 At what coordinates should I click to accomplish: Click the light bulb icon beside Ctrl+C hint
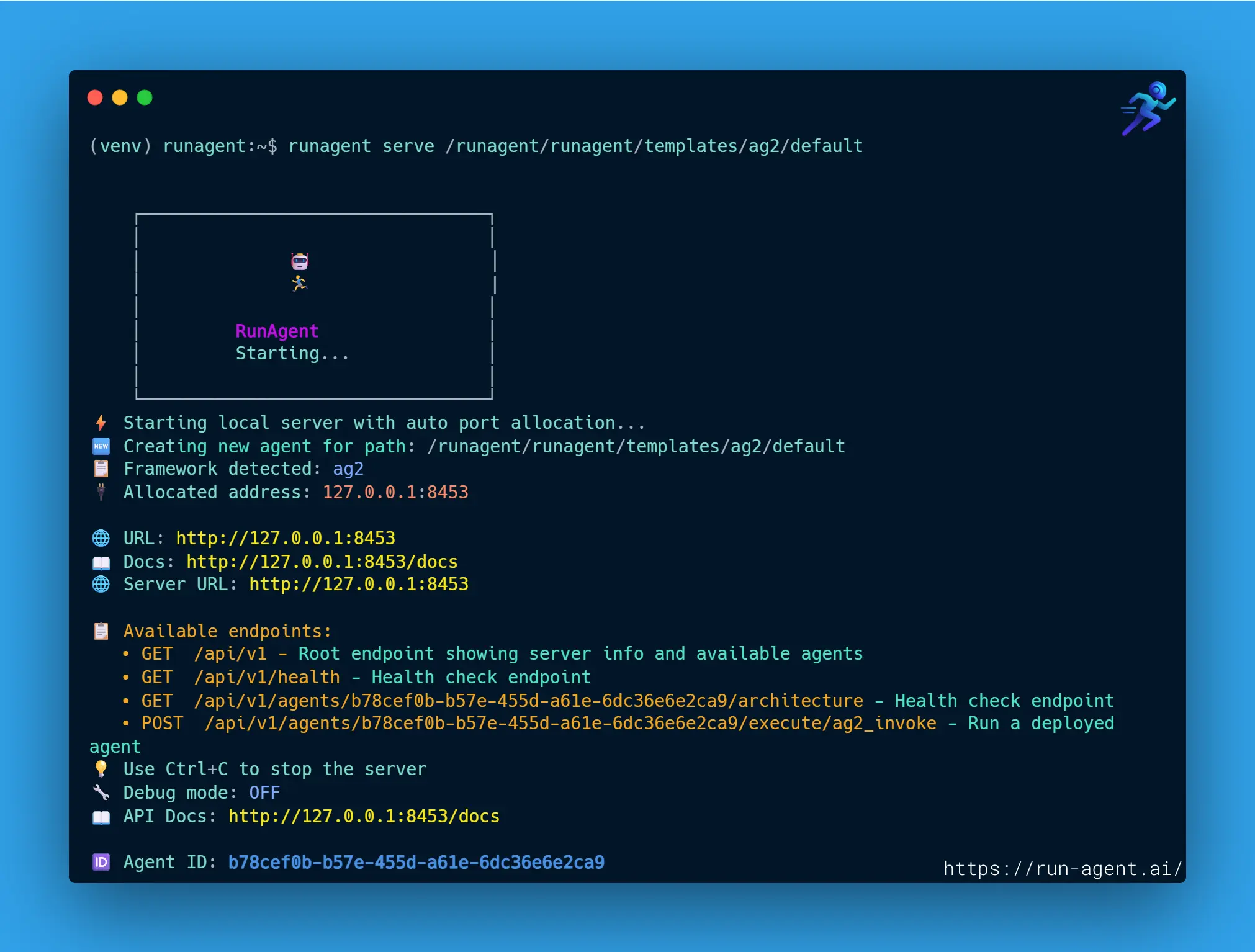pos(101,769)
